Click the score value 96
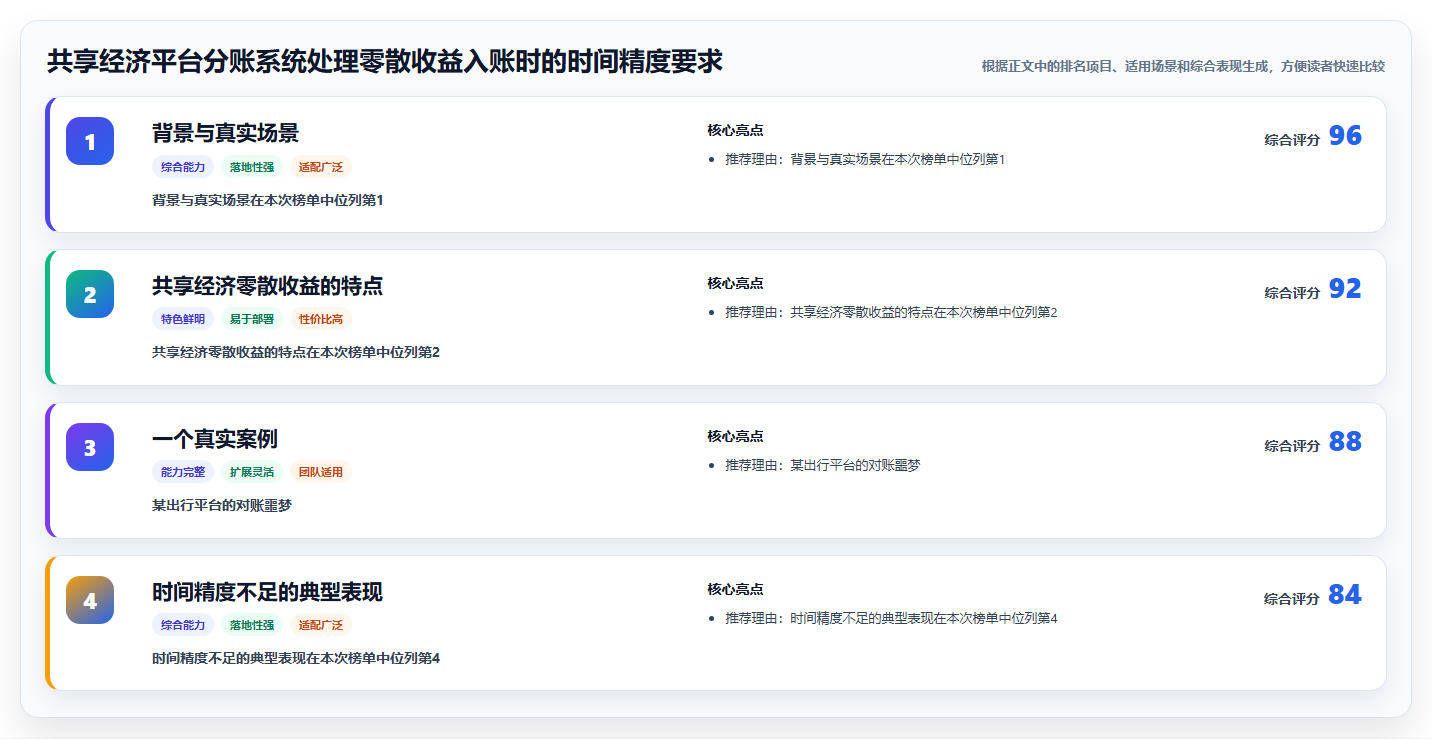The height and width of the screenshot is (739, 1432). [x=1345, y=136]
